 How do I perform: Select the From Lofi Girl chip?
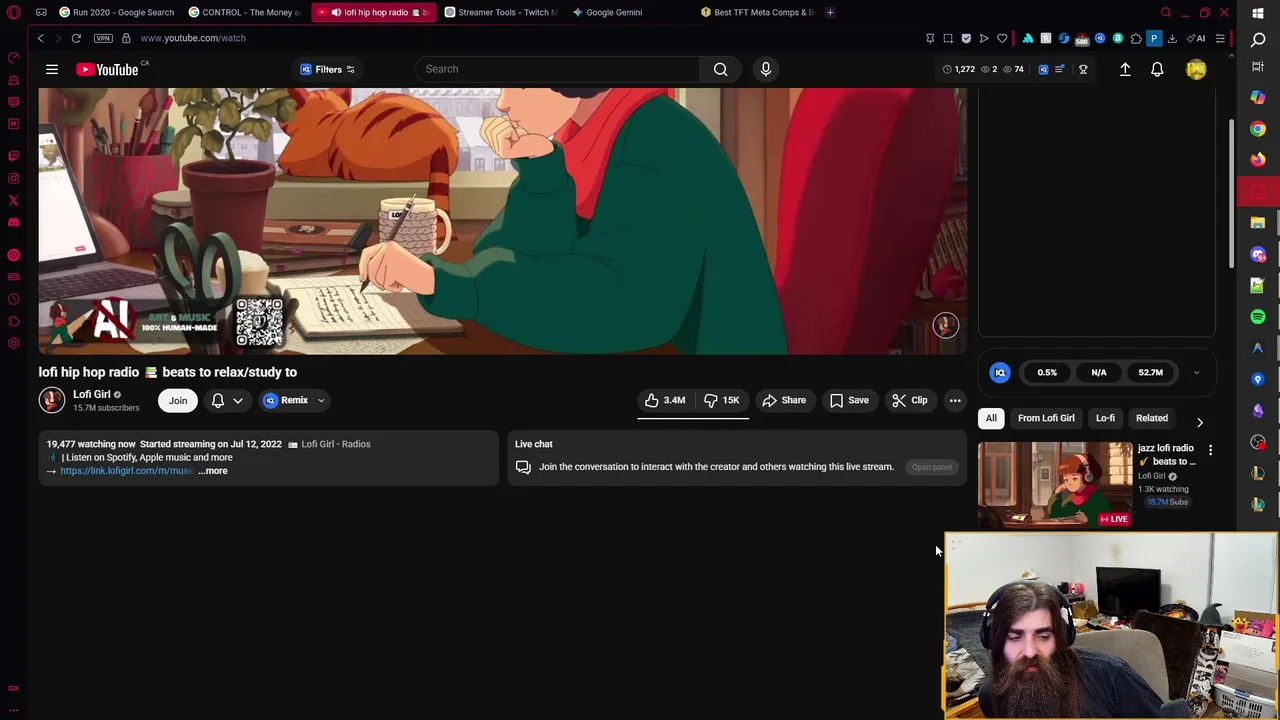[x=1046, y=418]
